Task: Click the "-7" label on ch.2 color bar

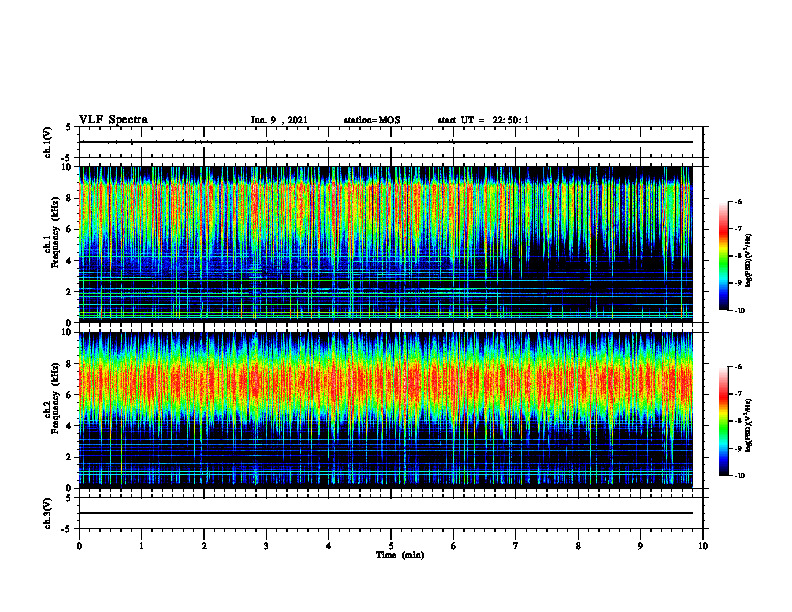Action: 738,394
